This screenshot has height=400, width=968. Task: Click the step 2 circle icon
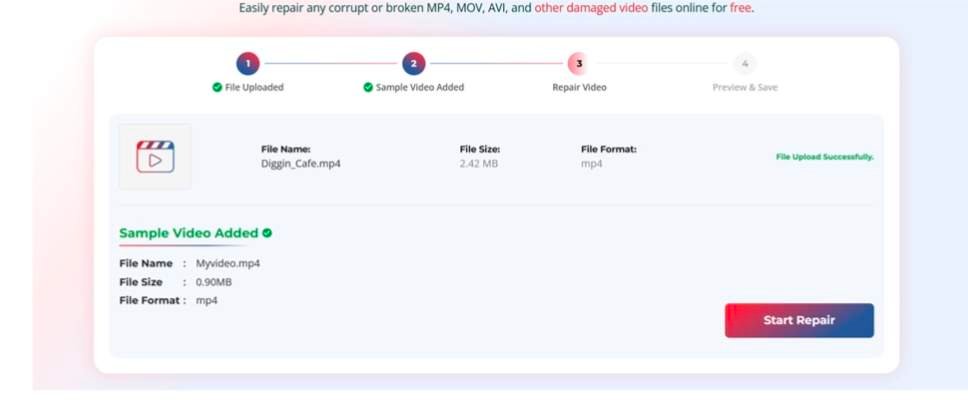coord(414,64)
